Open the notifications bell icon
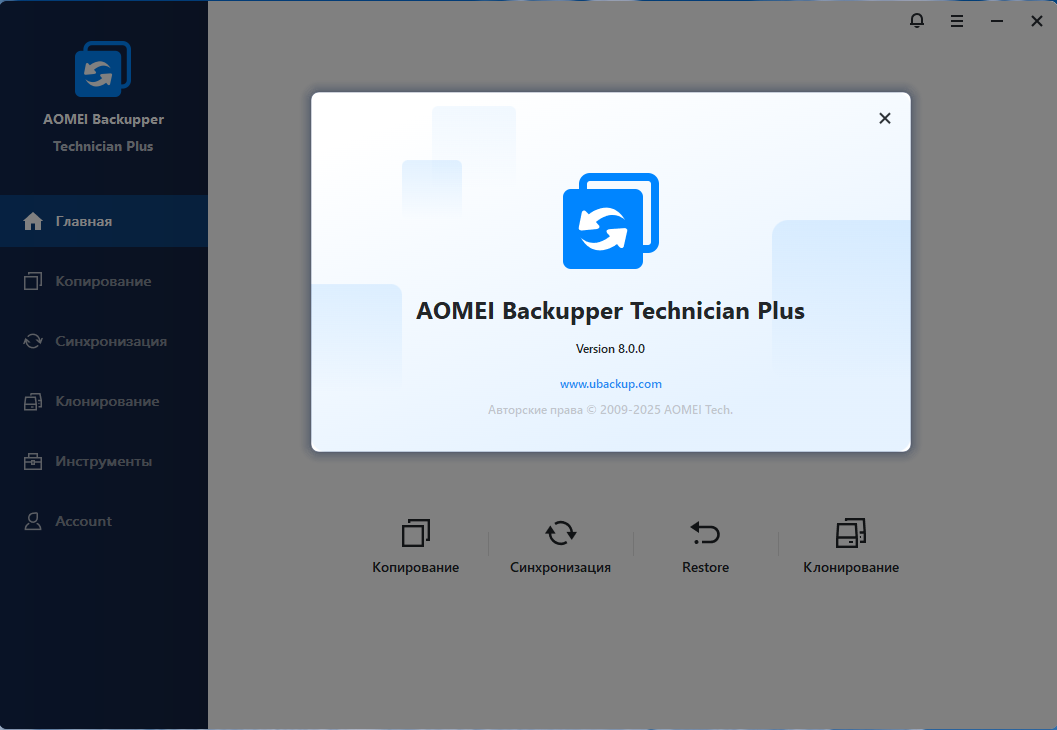The width and height of the screenshot is (1057, 730). 917,21
